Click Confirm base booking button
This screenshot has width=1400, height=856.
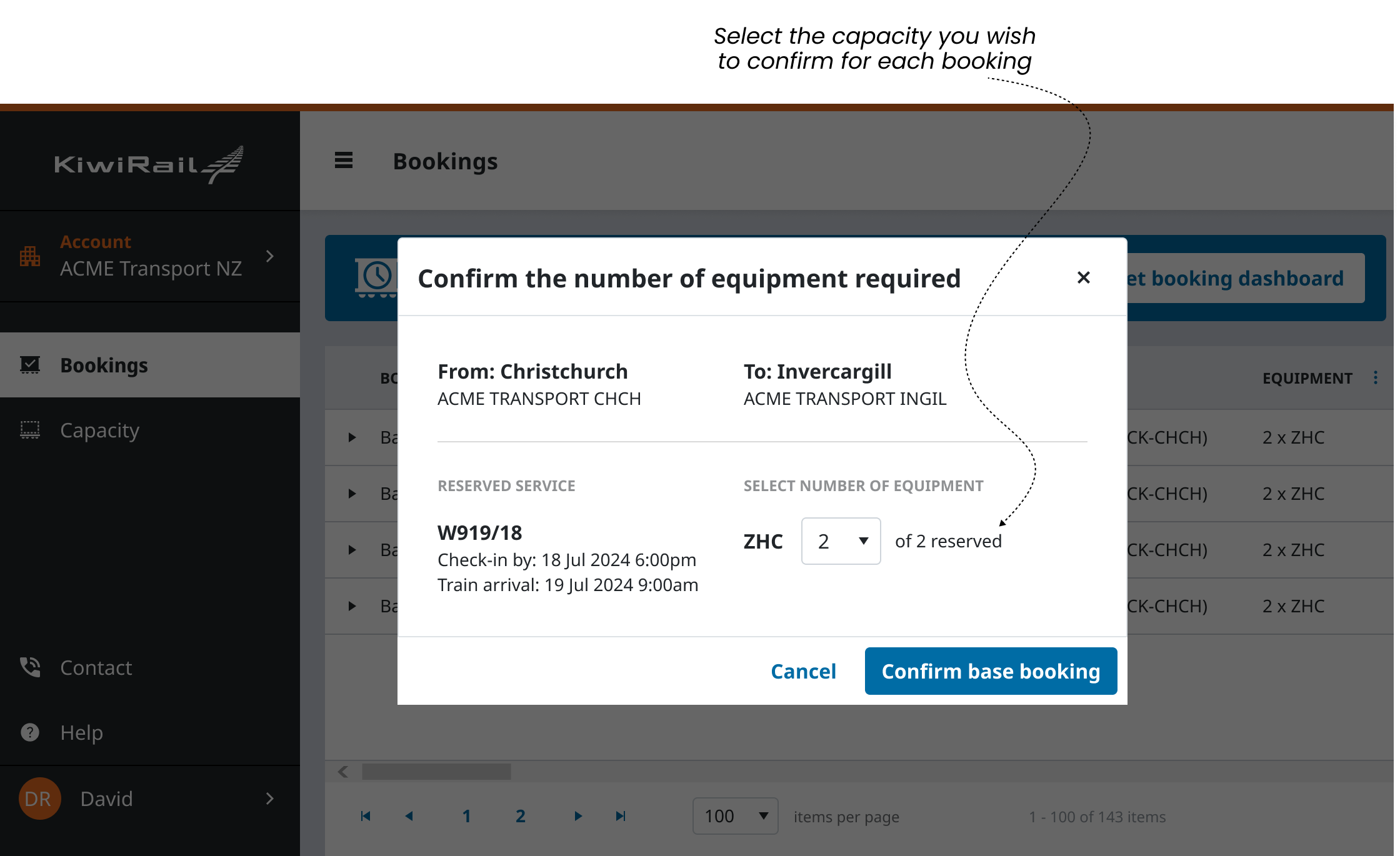pos(991,671)
